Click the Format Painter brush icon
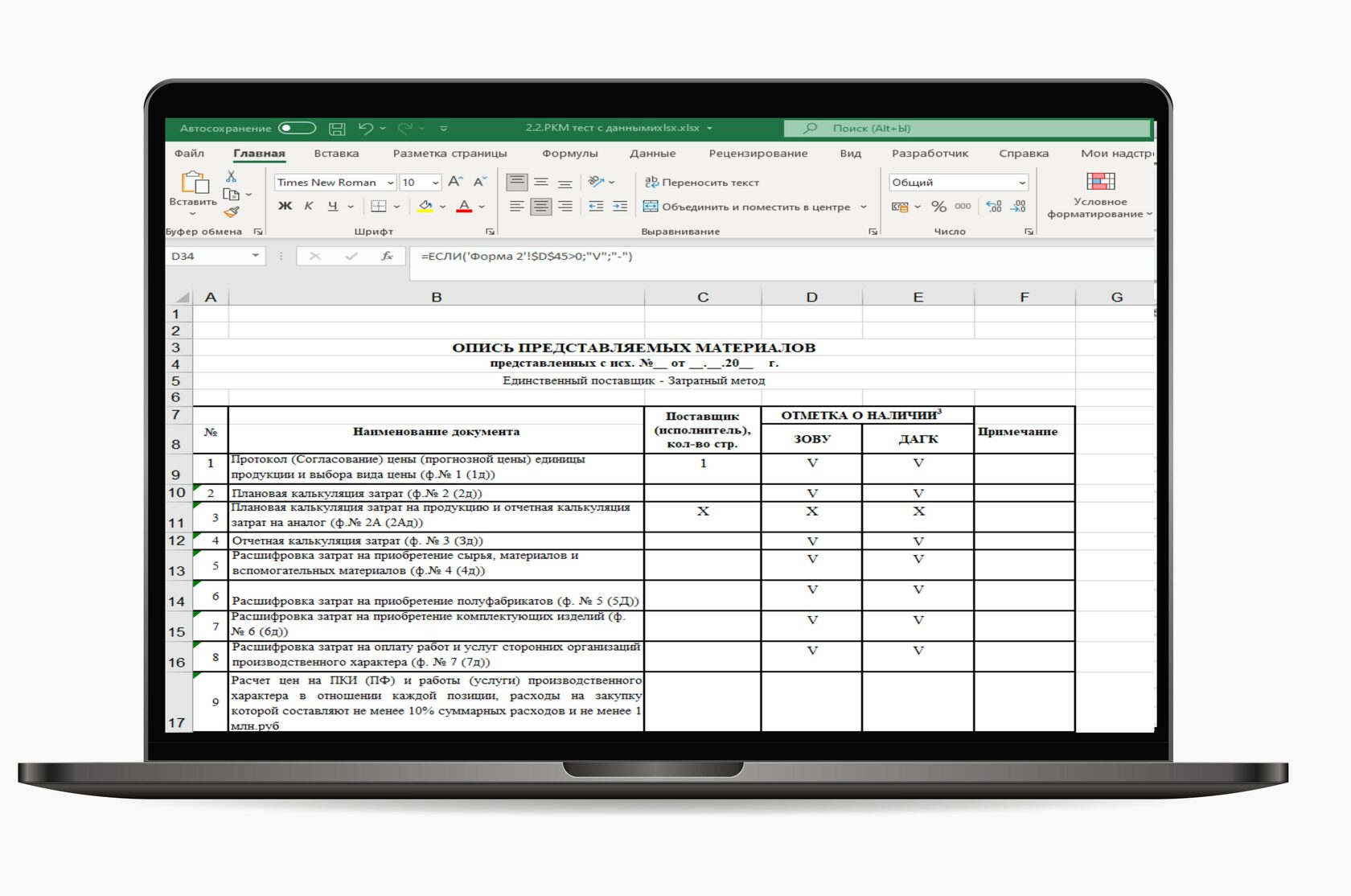This screenshot has height=896, width=1351. pyautogui.click(x=232, y=212)
